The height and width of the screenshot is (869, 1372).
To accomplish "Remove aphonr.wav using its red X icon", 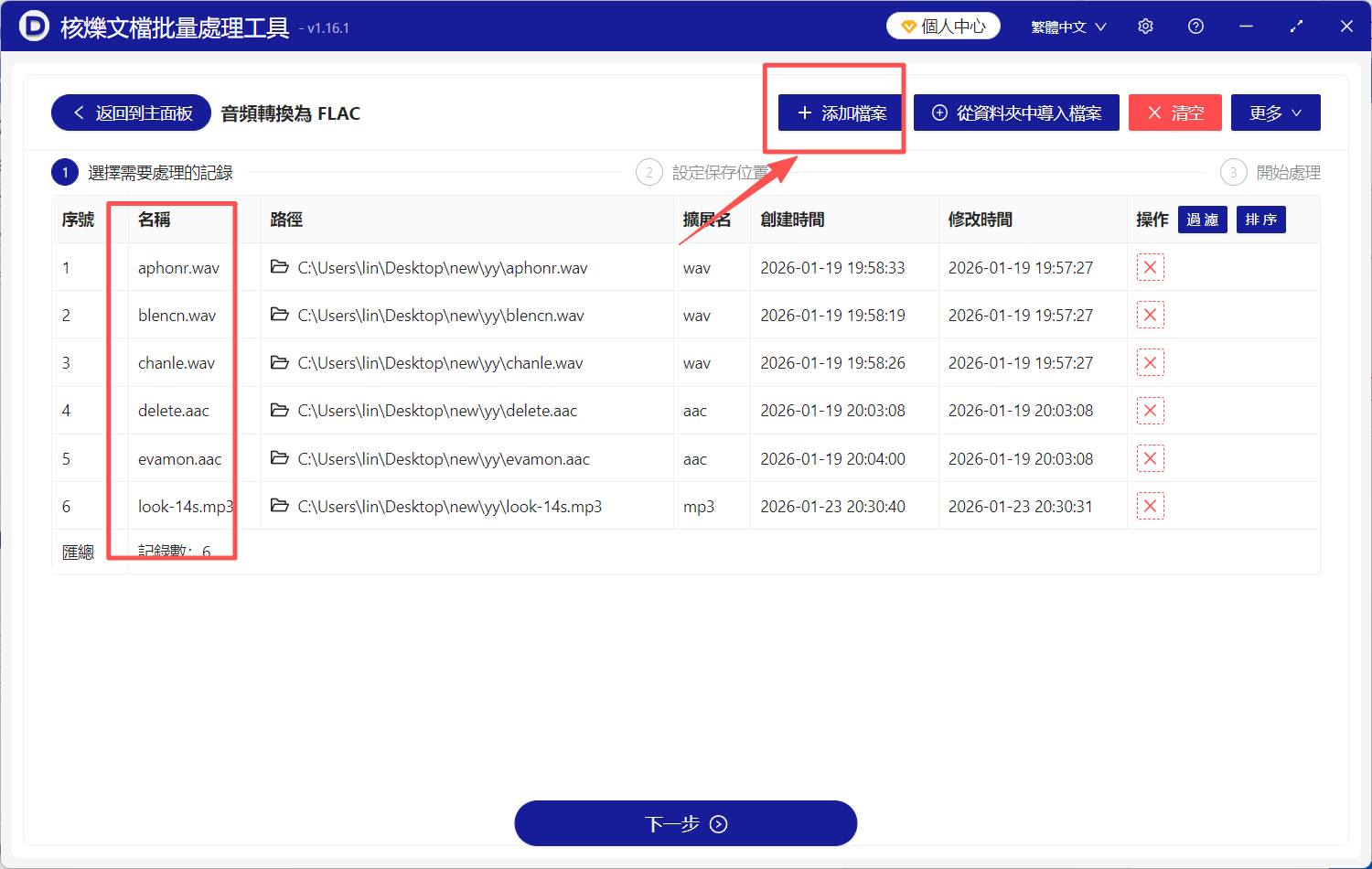I will (1150, 268).
